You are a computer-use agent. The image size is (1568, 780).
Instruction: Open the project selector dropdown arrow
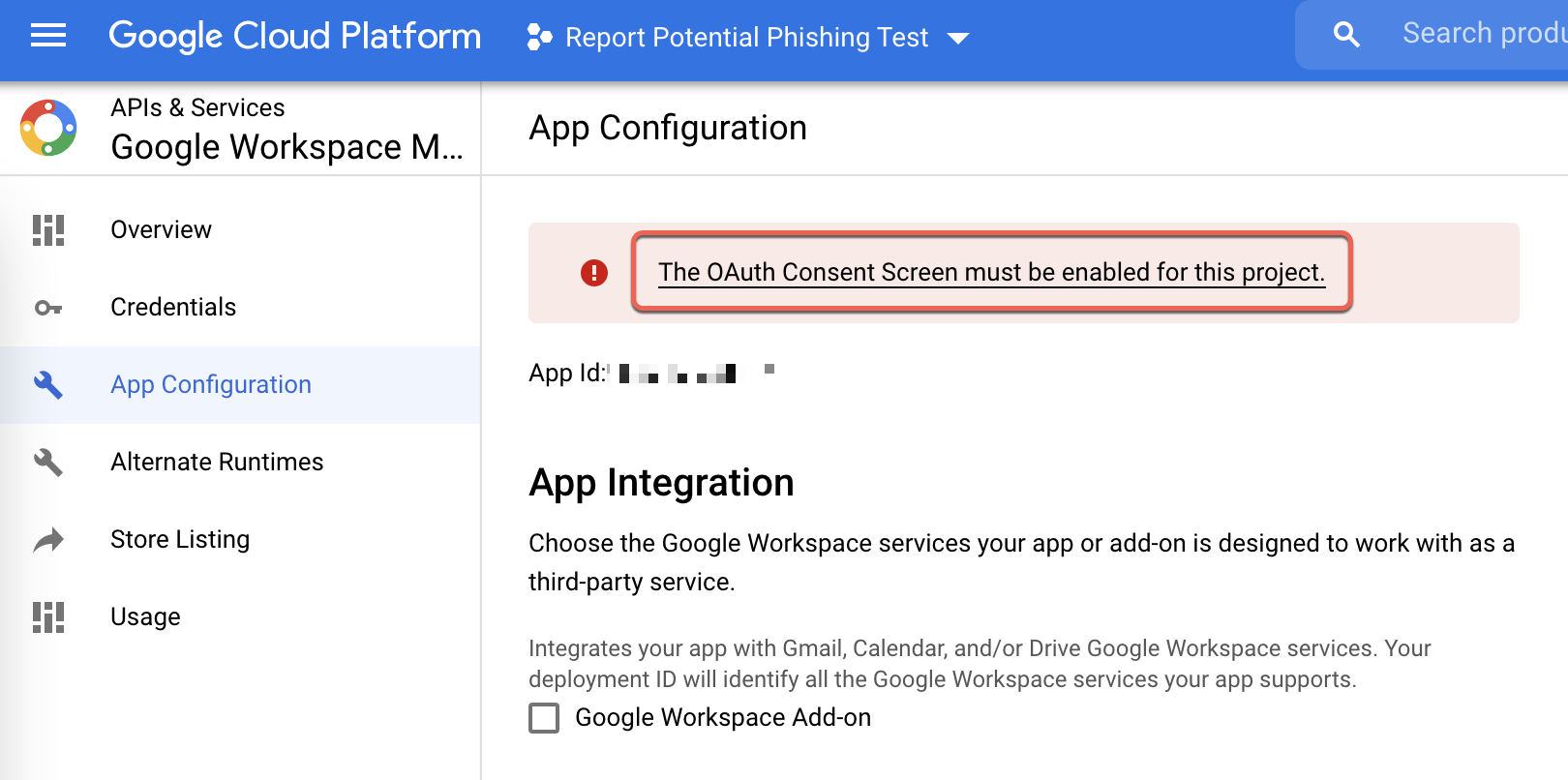click(958, 39)
